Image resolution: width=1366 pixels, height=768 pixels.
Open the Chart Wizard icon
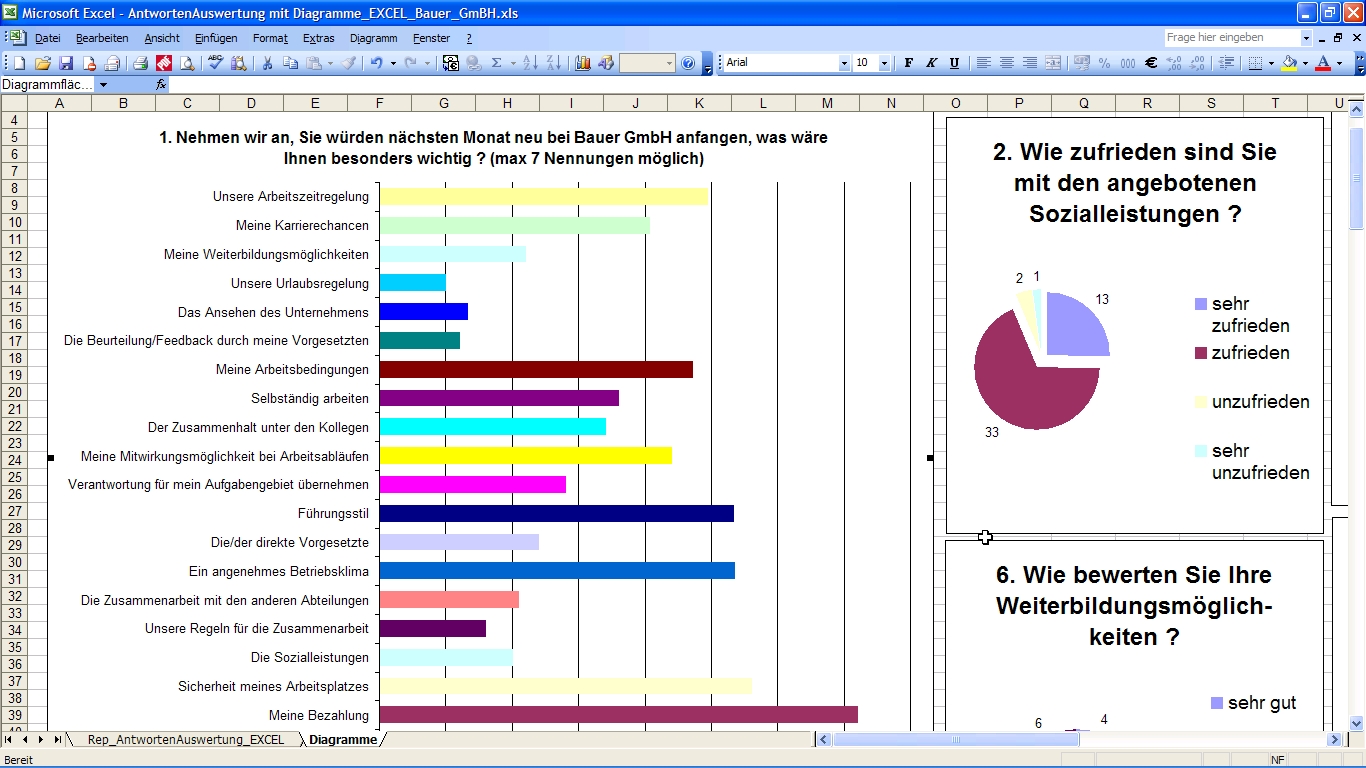(583, 63)
